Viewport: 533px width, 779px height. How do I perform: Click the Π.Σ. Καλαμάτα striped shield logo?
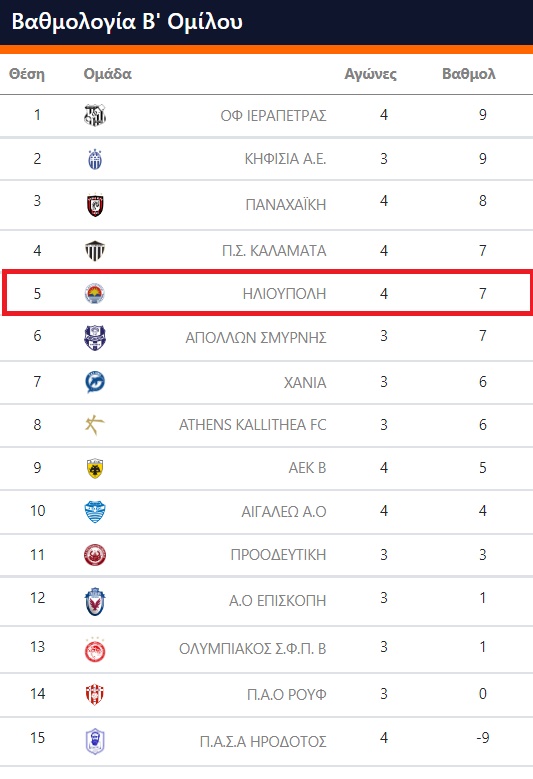95,250
